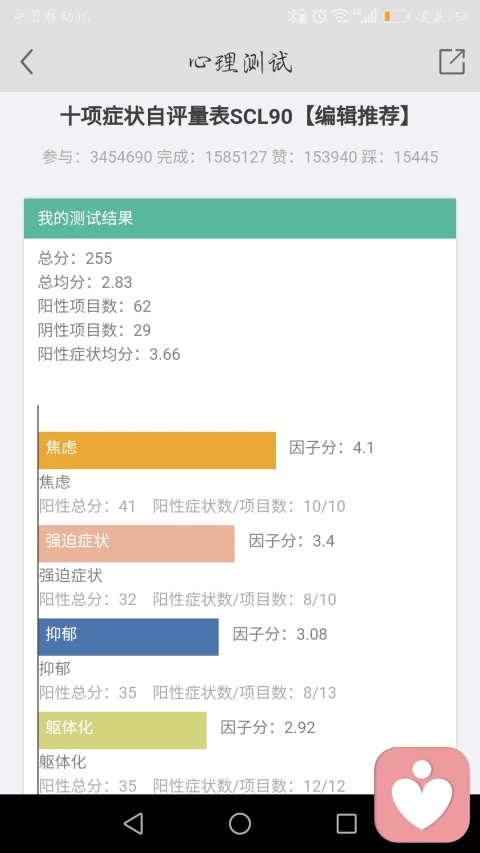
Task: Tap the pink 强迫症状 bar
Action: (137, 543)
